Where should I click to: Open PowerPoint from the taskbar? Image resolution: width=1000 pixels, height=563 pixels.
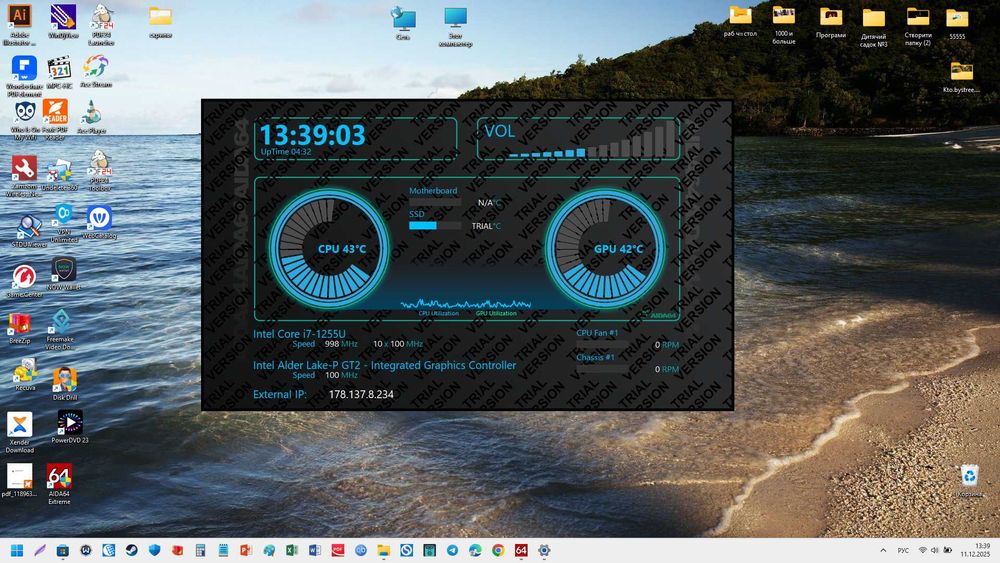pyautogui.click(x=246, y=550)
